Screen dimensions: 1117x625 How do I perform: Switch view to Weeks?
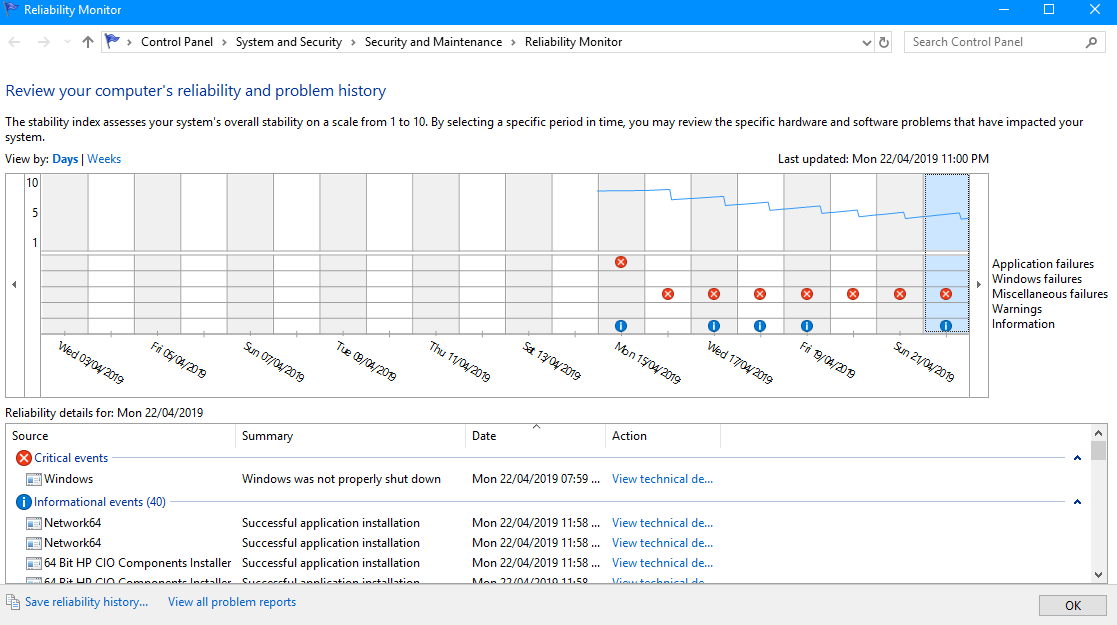click(104, 159)
